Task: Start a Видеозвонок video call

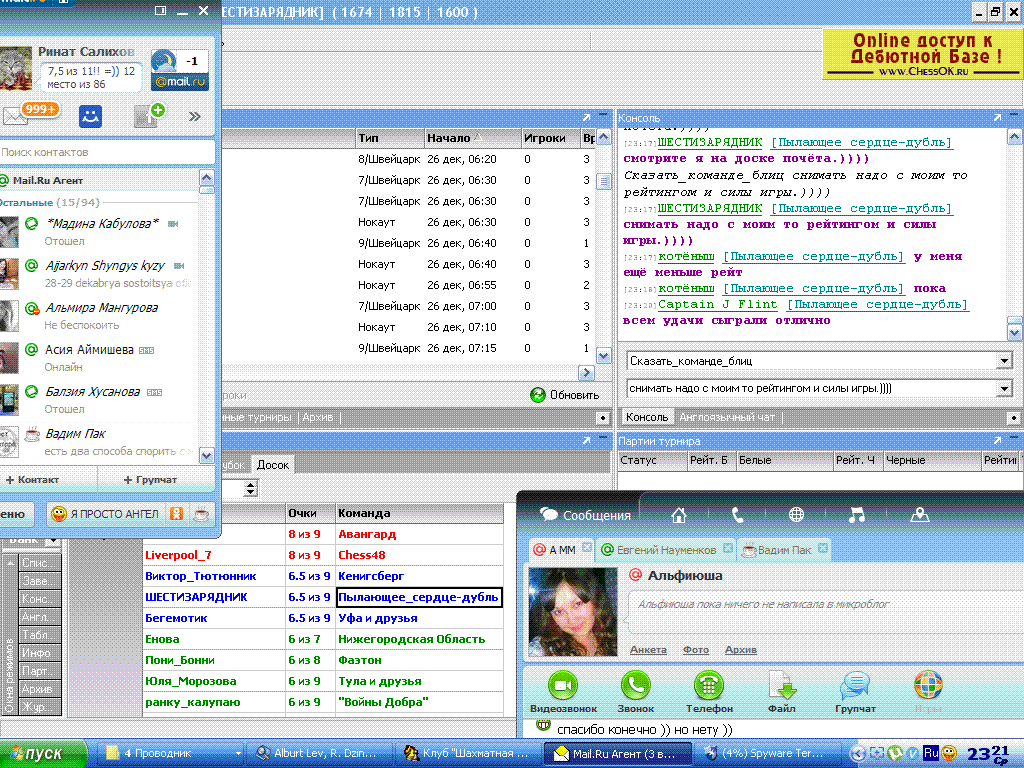Action: pos(563,692)
